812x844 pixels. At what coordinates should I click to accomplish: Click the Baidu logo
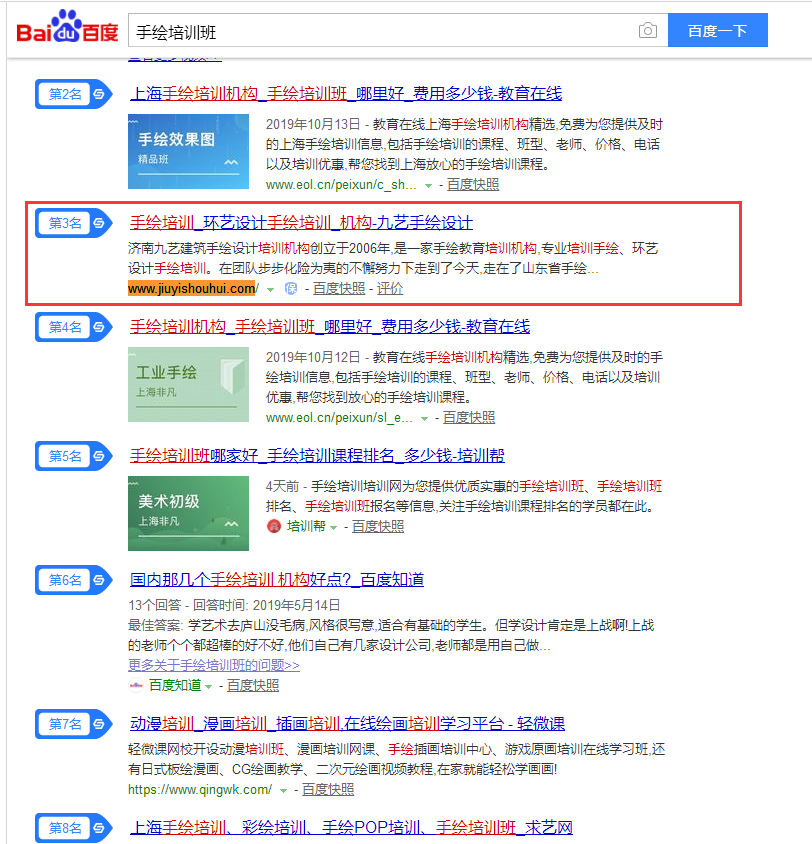(67, 27)
